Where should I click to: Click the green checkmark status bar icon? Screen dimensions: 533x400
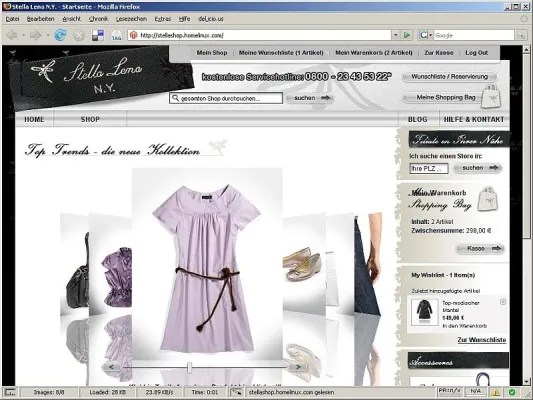[x=512, y=393]
